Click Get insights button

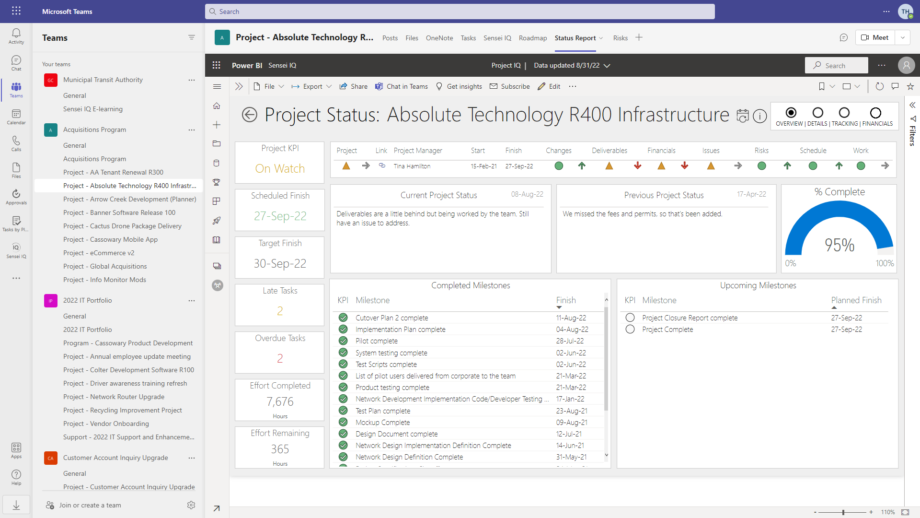click(x=458, y=86)
